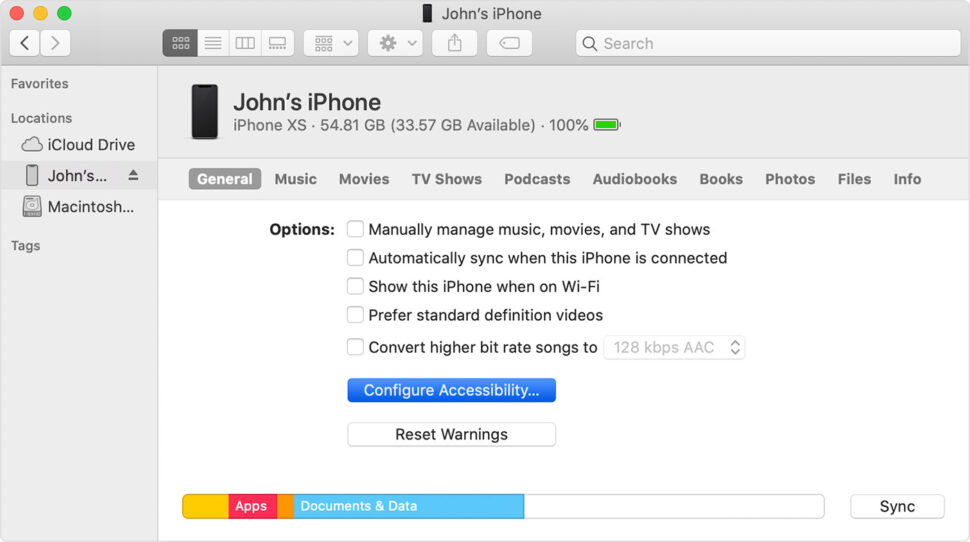970x542 pixels.
Task: Switch to the Files tab
Action: [x=854, y=179]
